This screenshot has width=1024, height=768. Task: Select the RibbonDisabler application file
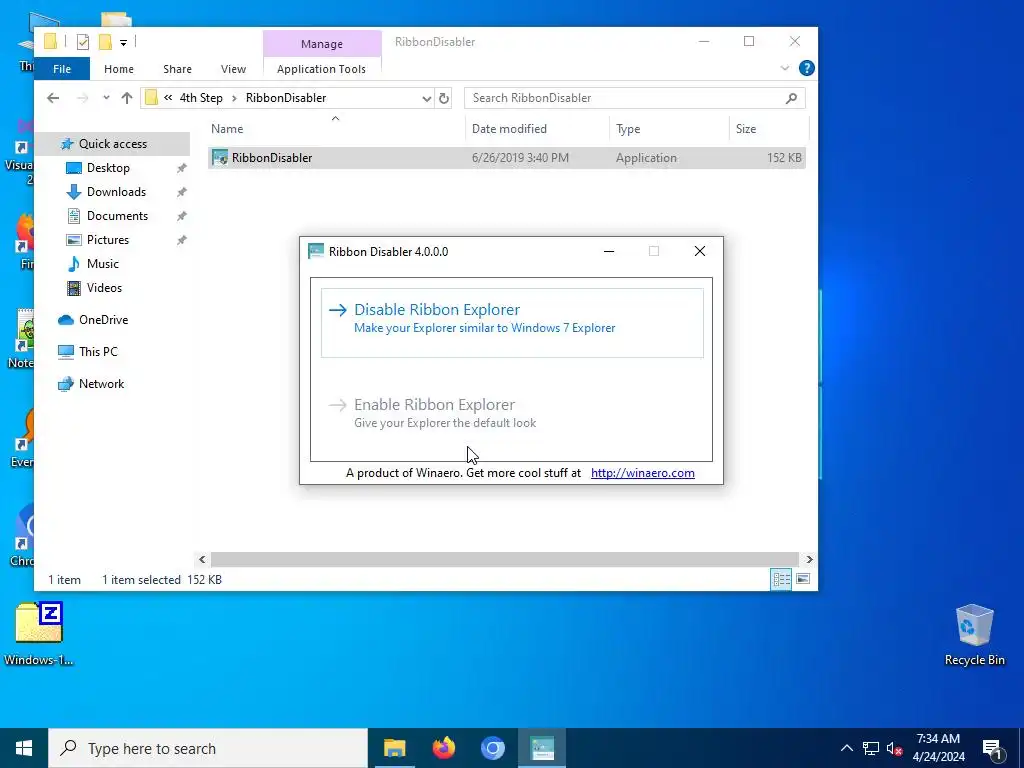507,158
